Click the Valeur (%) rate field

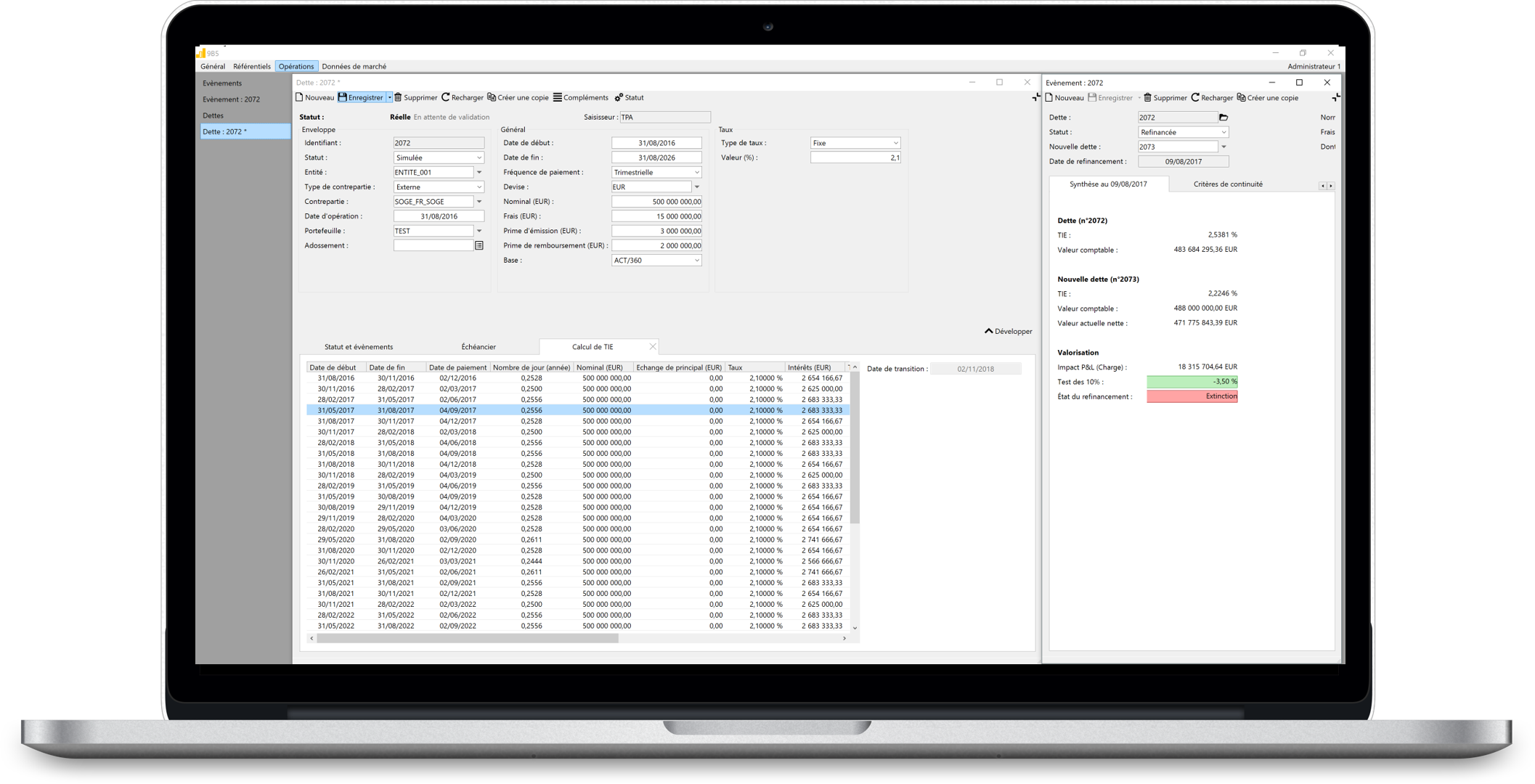tap(855, 158)
